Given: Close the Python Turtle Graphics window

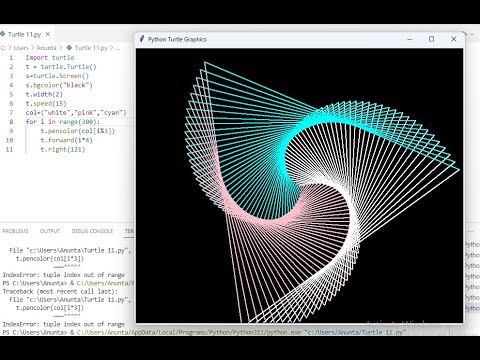Looking at the screenshot, I should coord(454,39).
